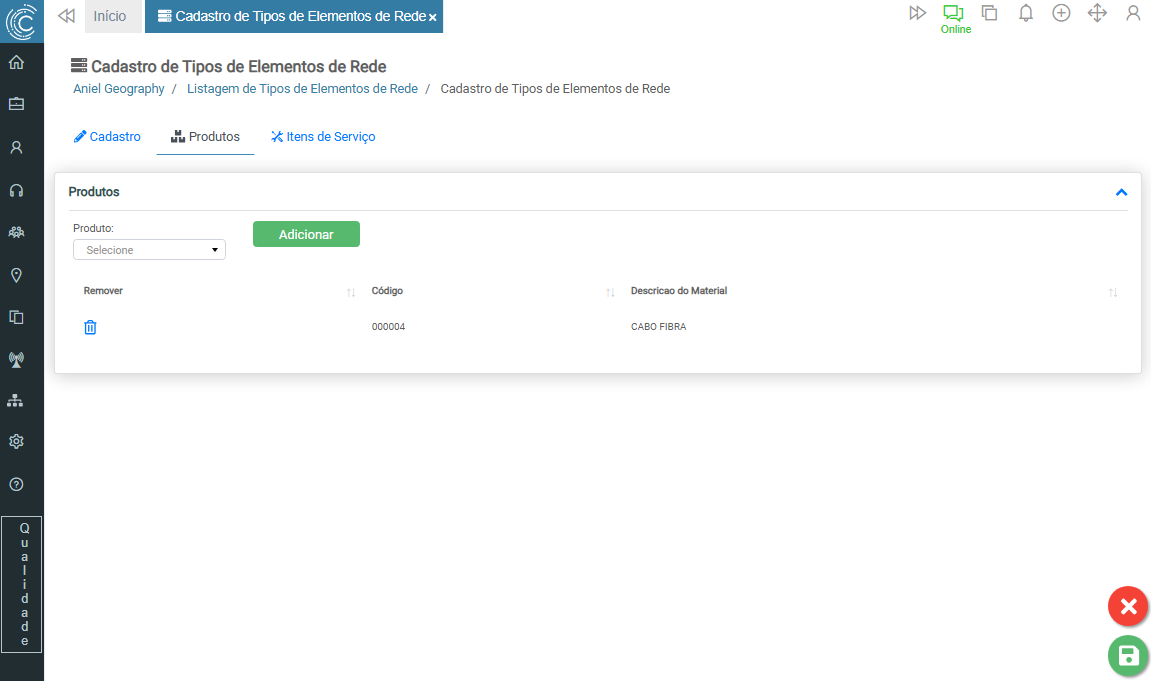Open the settings gear in sidebar
Viewport: 1151px width, 681px height.
point(16,442)
